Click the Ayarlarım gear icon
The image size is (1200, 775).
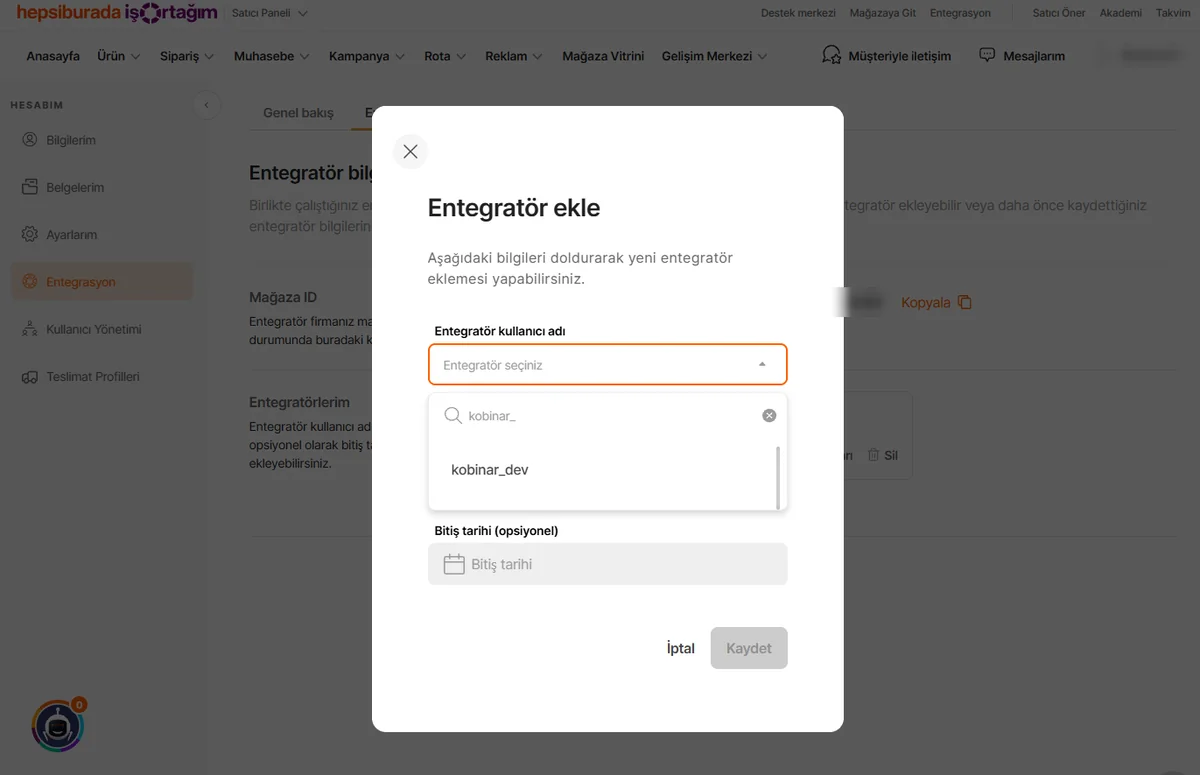point(29,234)
